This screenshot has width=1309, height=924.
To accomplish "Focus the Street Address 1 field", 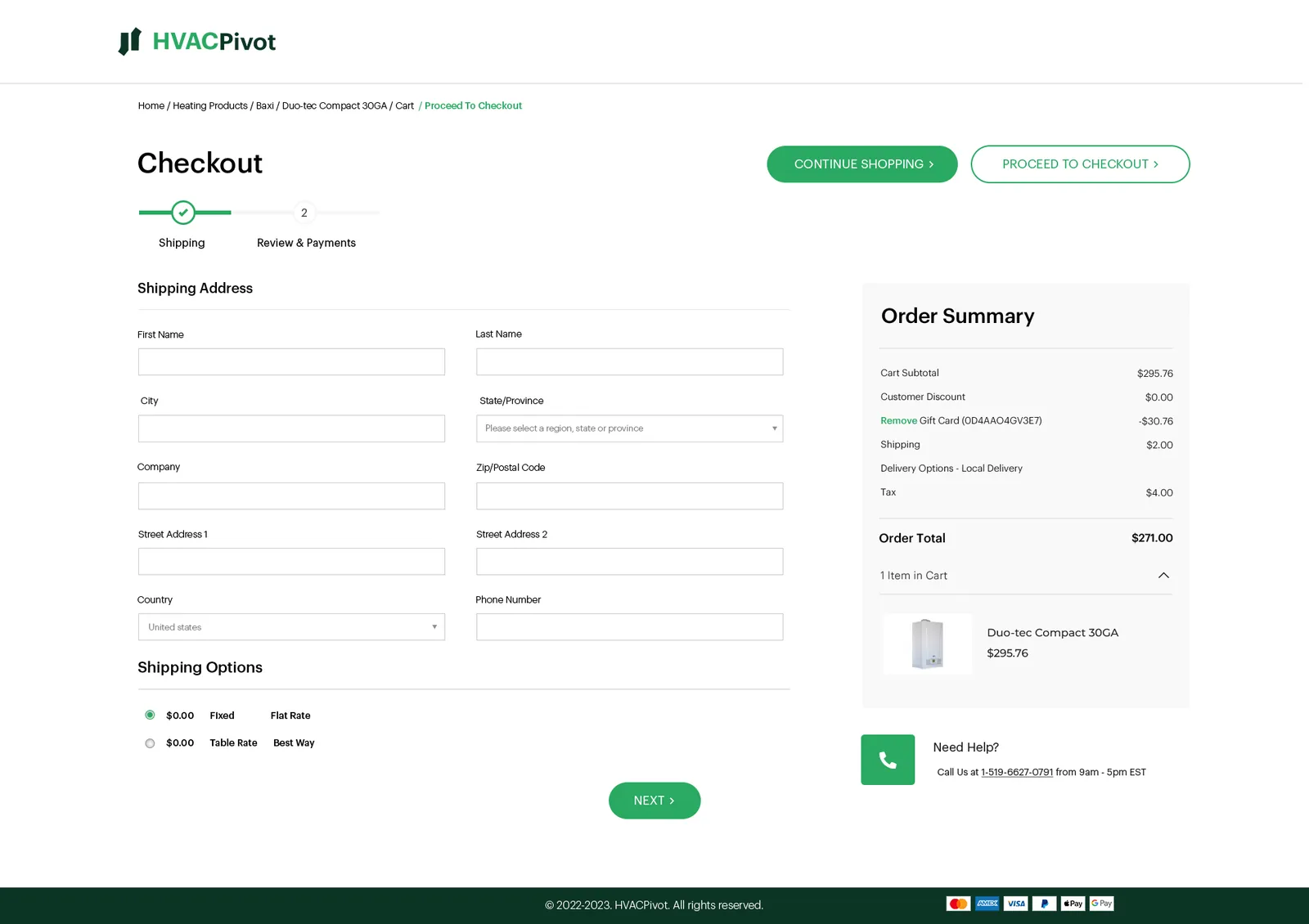I will point(291,561).
